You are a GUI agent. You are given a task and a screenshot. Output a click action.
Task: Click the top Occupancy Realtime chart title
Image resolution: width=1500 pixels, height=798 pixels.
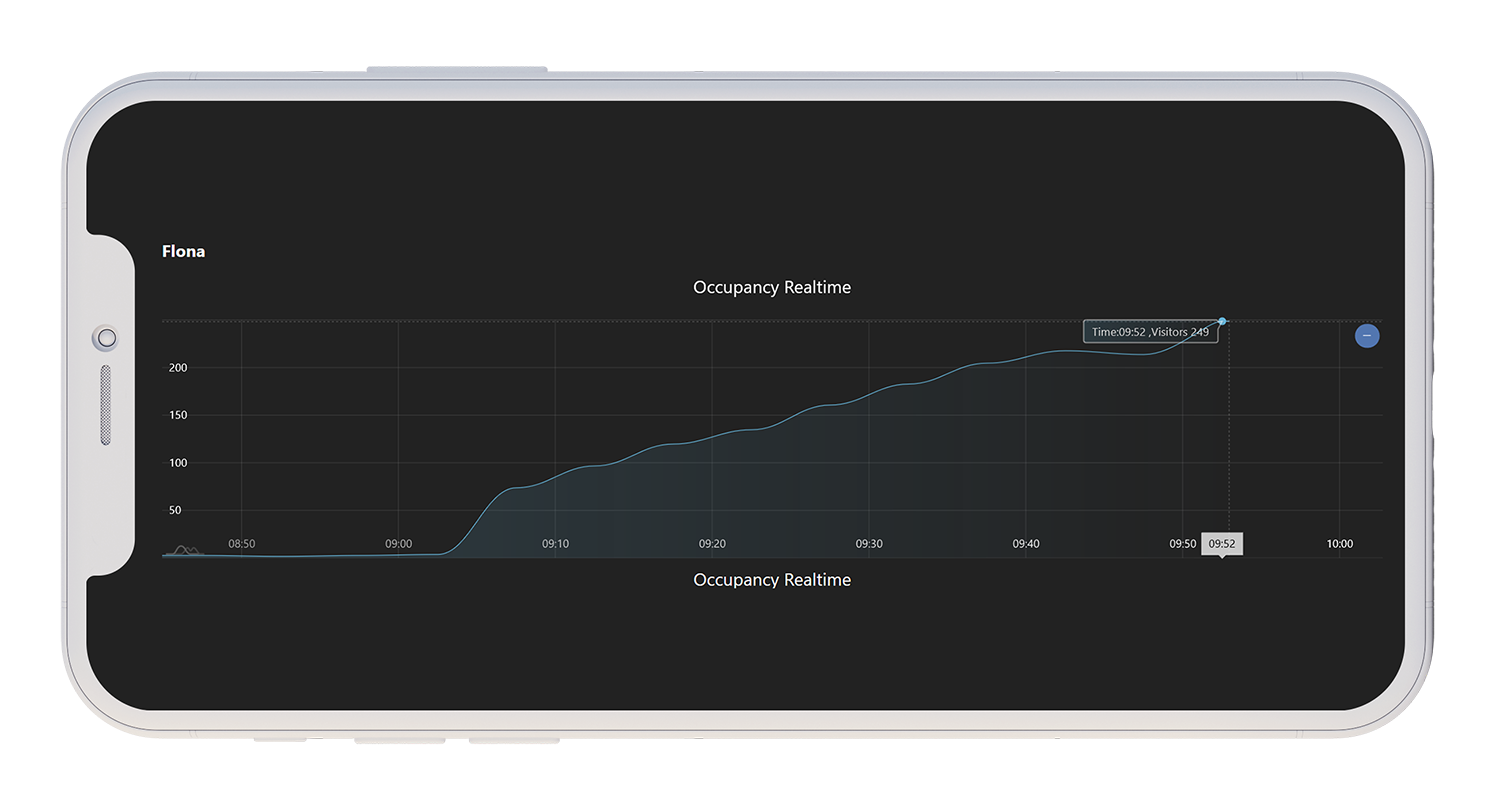[x=771, y=287]
